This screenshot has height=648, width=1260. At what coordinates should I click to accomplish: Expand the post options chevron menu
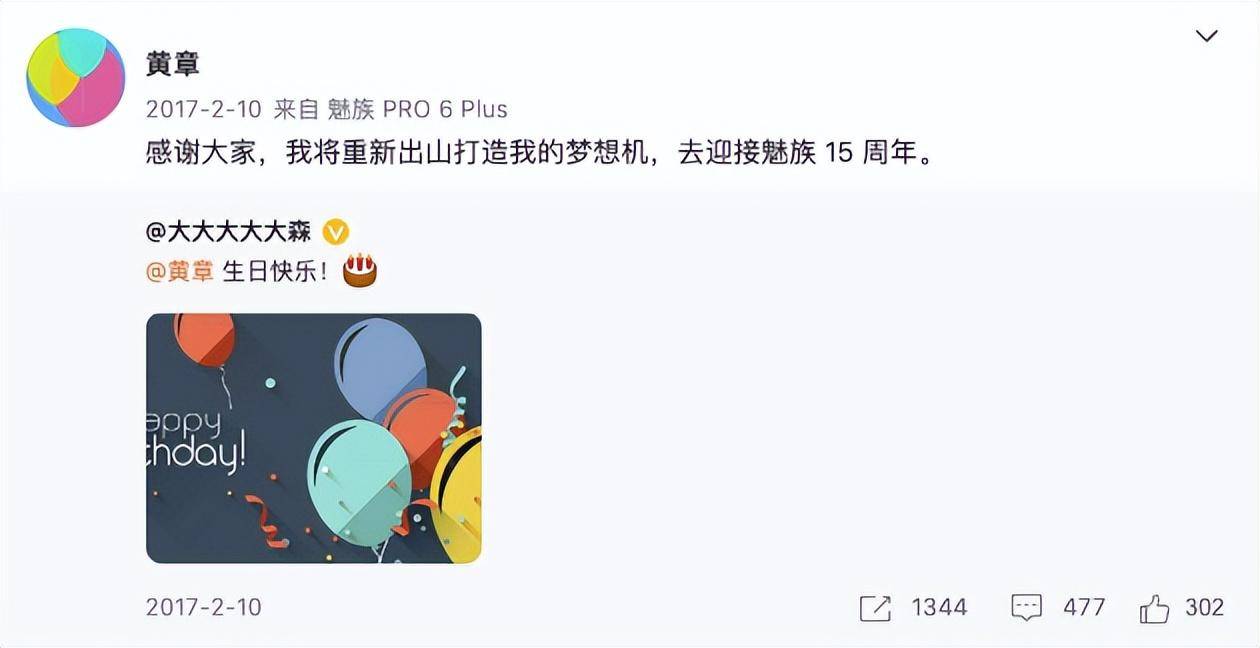pyautogui.click(x=1207, y=36)
